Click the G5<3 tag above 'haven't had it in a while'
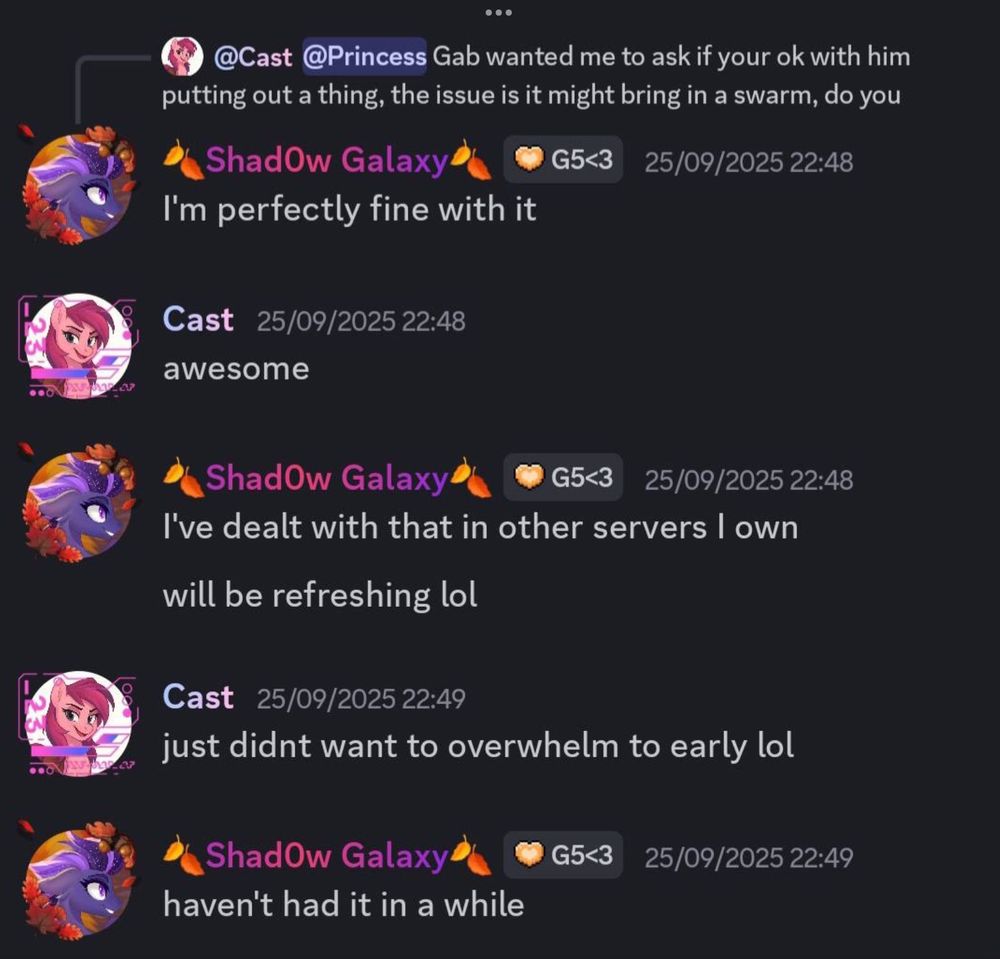Image resolution: width=1000 pixels, height=959 pixels. [x=563, y=855]
